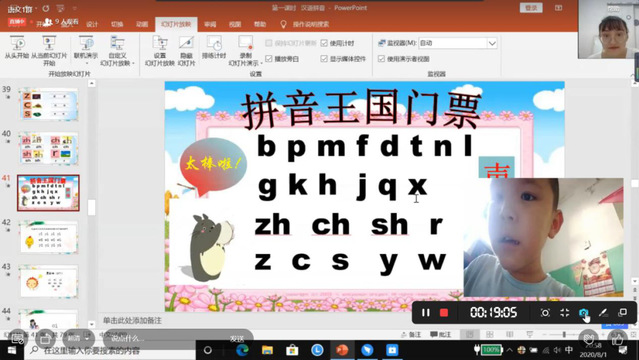Toggle Use Presenter View (使用演示者视图) checkbox
The image size is (639, 360).
point(381,59)
